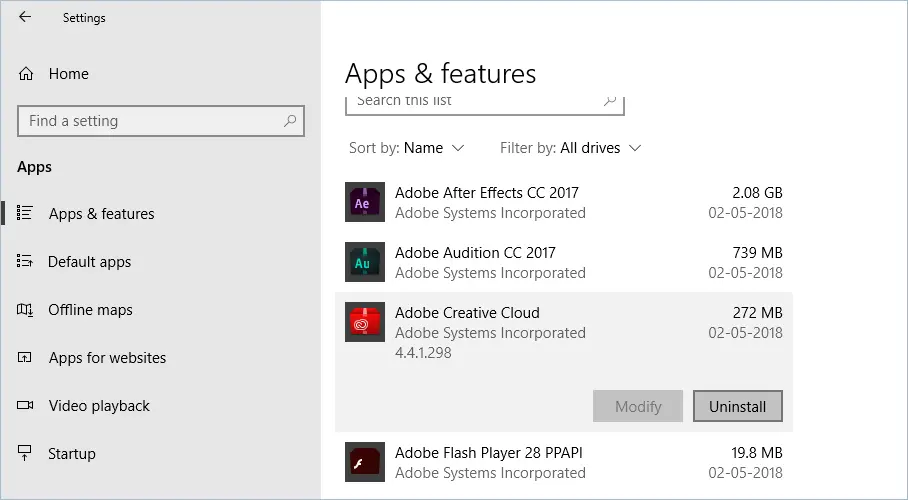Click the Offline maps icon
Screen dimensions: 908x500
(26, 310)
